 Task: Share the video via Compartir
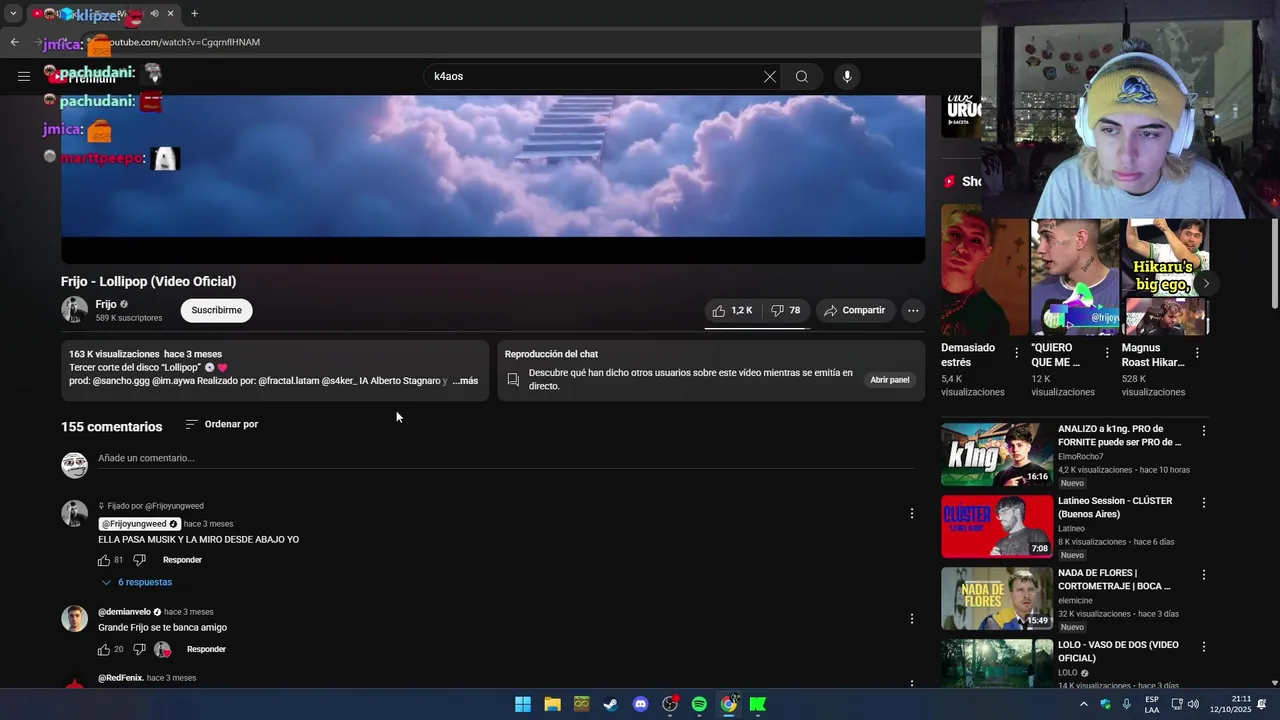point(855,311)
